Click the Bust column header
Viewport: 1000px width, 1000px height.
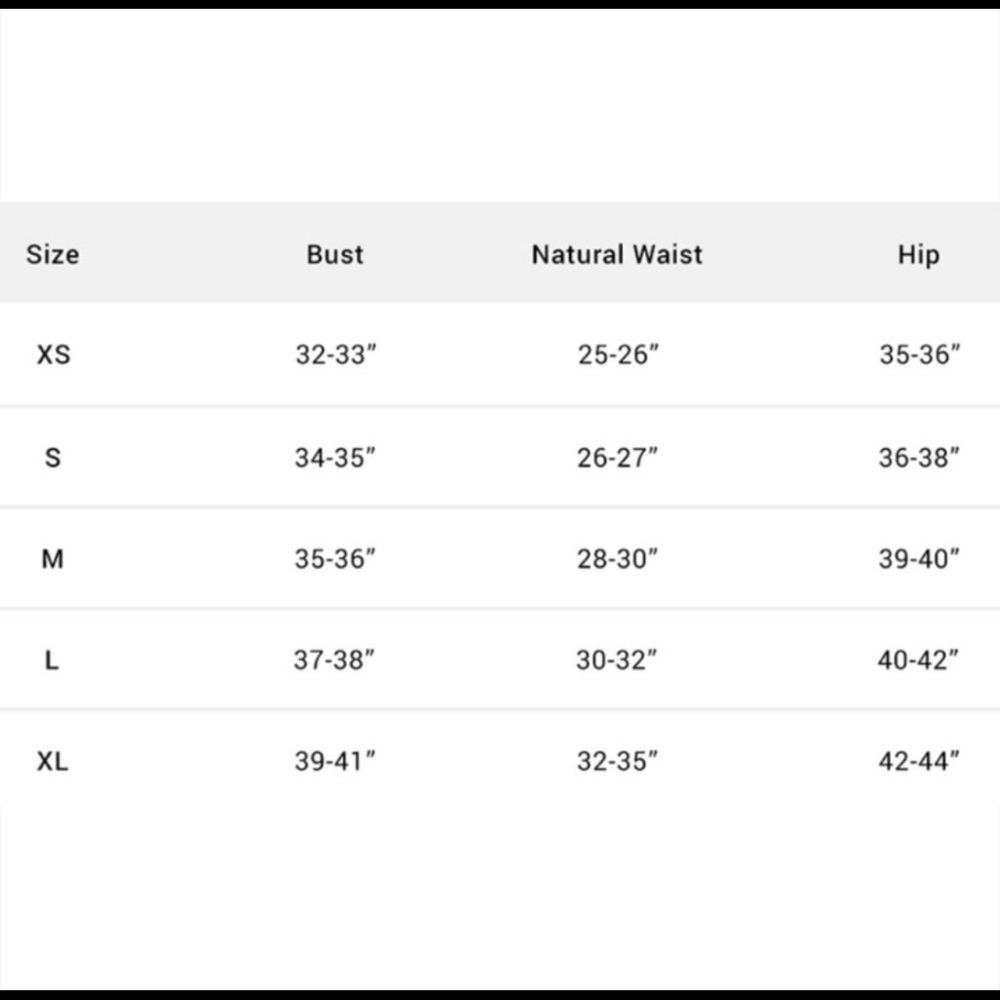(335, 254)
